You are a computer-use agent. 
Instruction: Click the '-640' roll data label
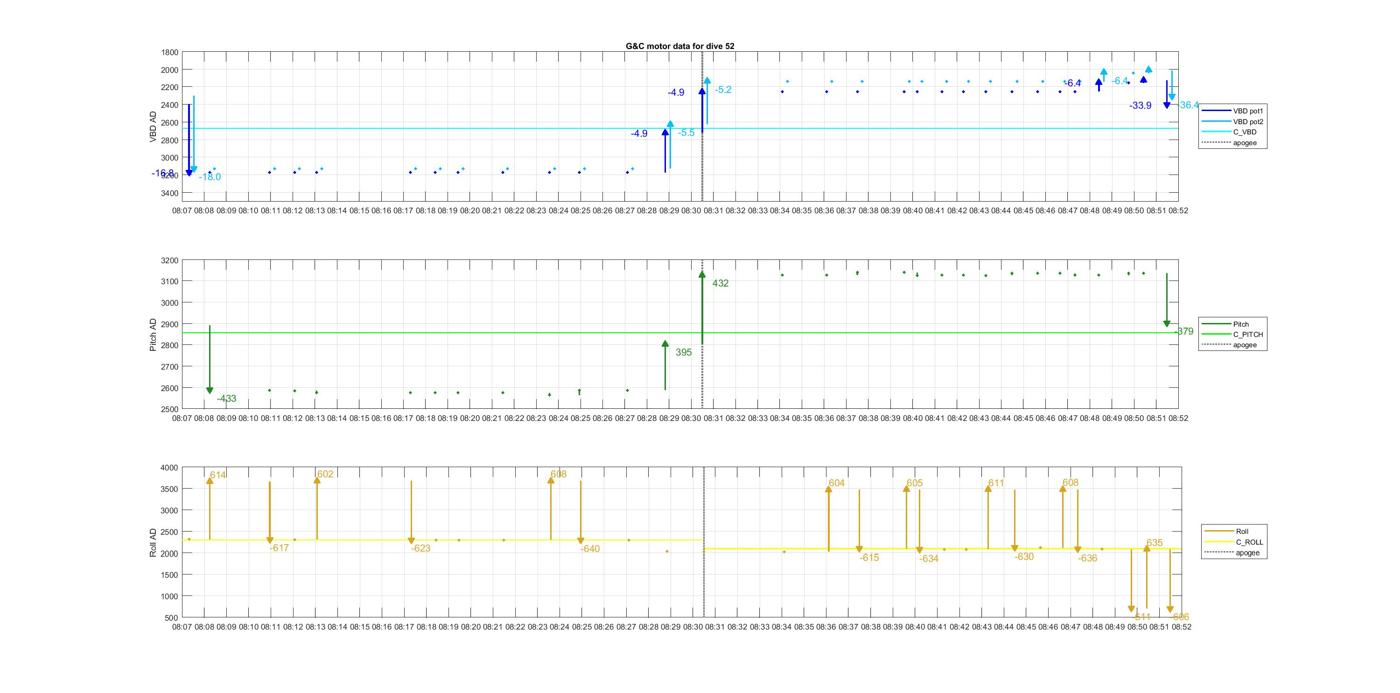point(590,548)
